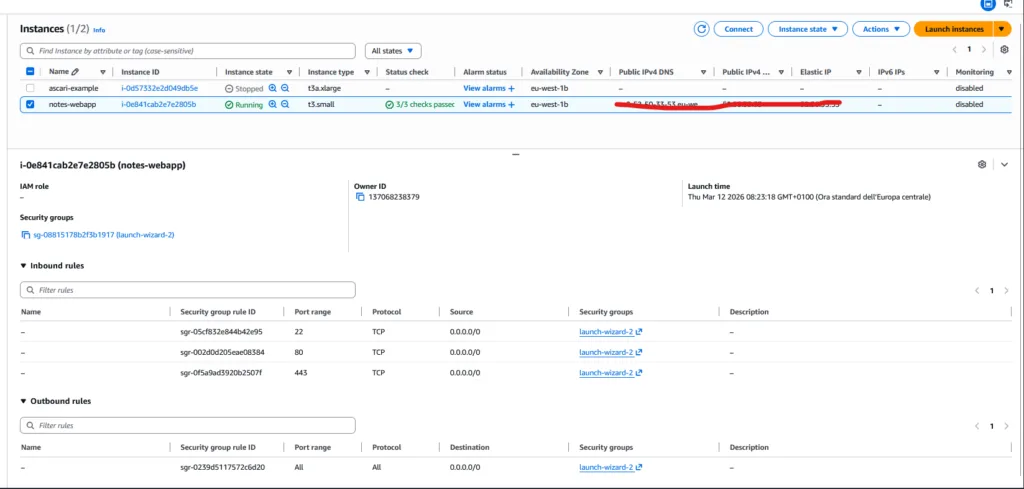
Task: Expand the Actions dropdown menu
Action: pyautogui.click(x=881, y=29)
